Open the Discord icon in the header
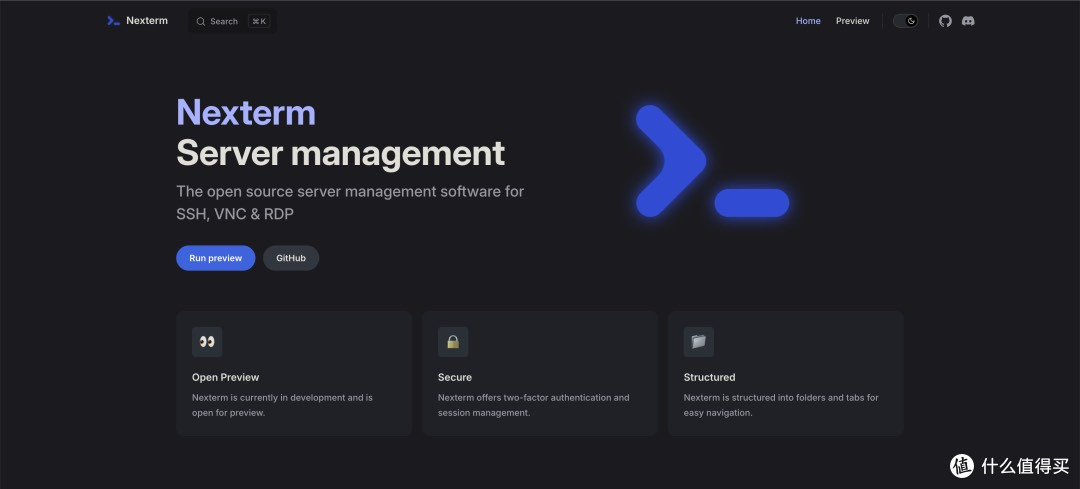1080x489 pixels. tap(968, 21)
